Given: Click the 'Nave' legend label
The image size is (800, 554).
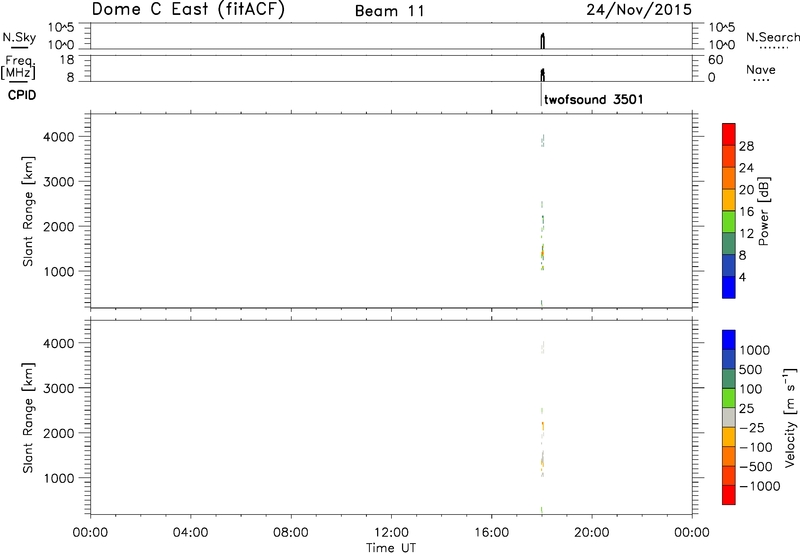Looking at the screenshot, I should click(x=761, y=70).
